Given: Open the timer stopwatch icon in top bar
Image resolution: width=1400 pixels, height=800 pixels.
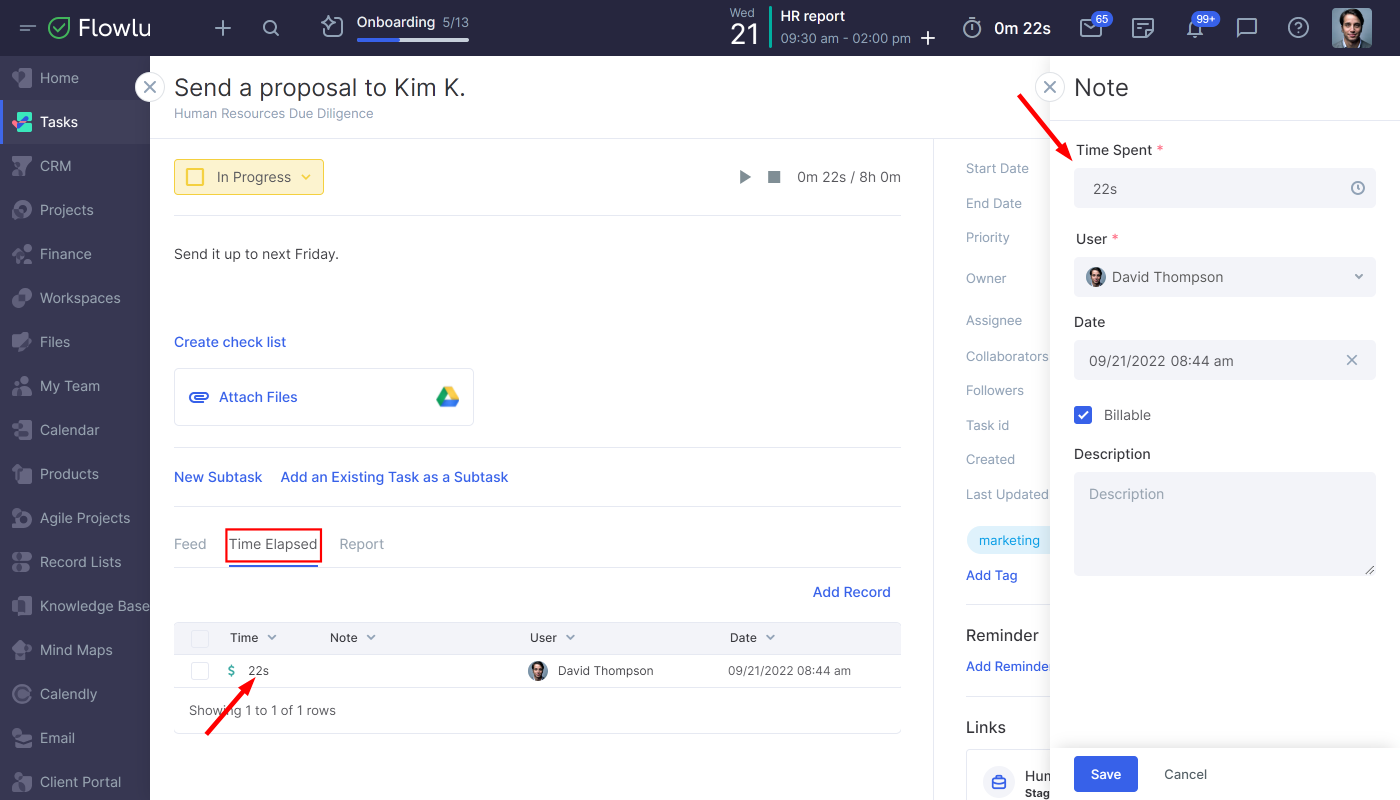Looking at the screenshot, I should 972,28.
